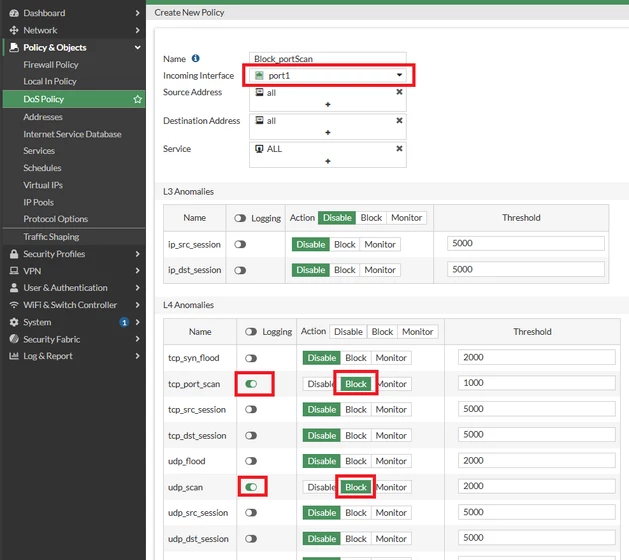Set udp_src_session action to Monitor
The image size is (629, 560).
point(391,513)
